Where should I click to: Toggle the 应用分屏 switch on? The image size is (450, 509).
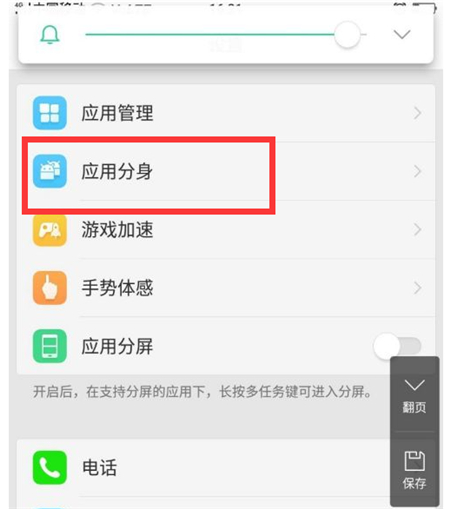(x=397, y=346)
